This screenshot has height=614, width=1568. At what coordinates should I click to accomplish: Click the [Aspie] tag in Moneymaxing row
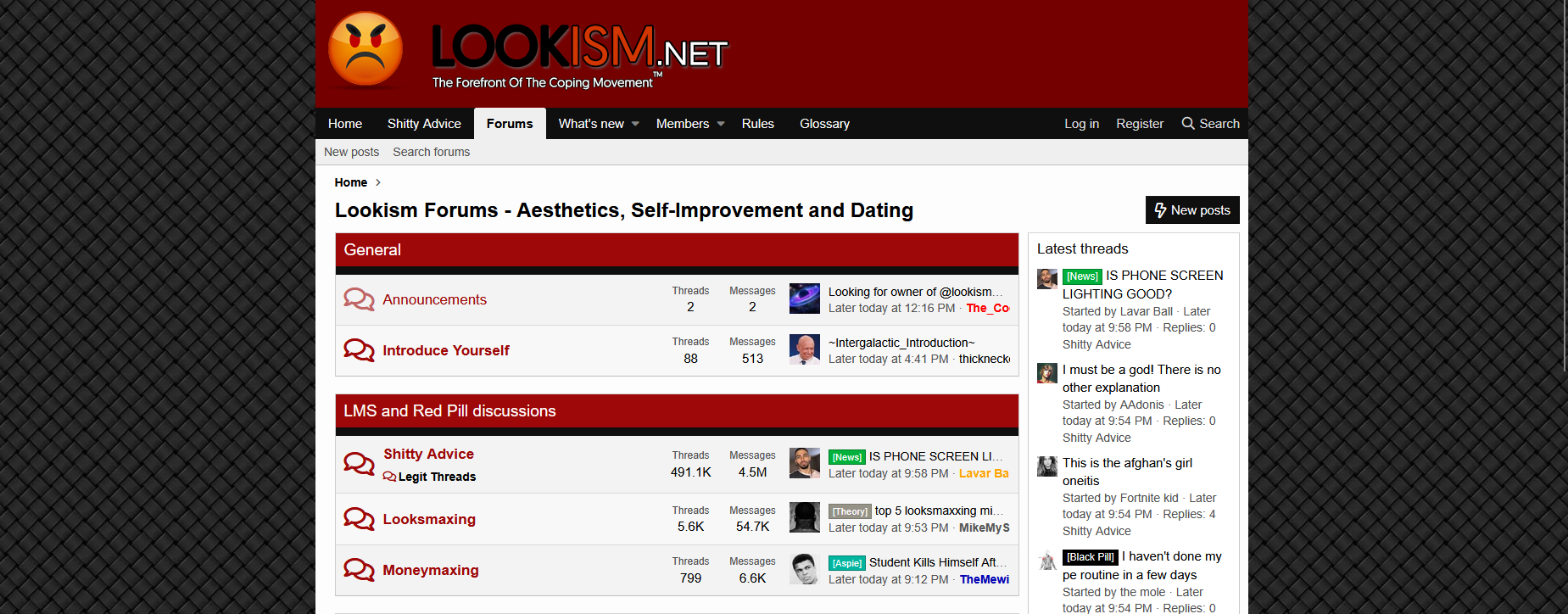846,563
